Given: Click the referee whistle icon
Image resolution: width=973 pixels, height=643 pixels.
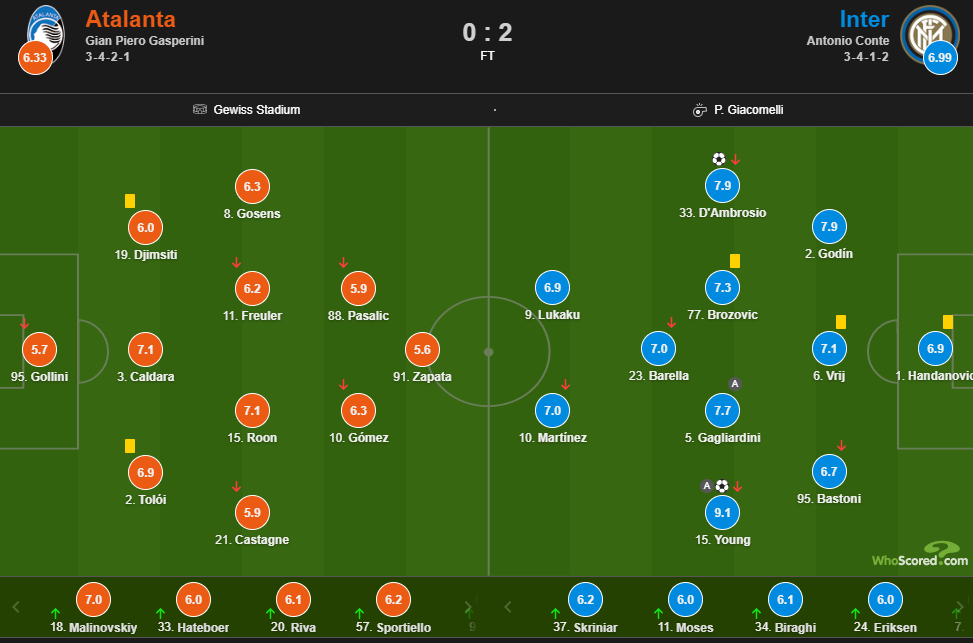Looking at the screenshot, I should coord(700,110).
